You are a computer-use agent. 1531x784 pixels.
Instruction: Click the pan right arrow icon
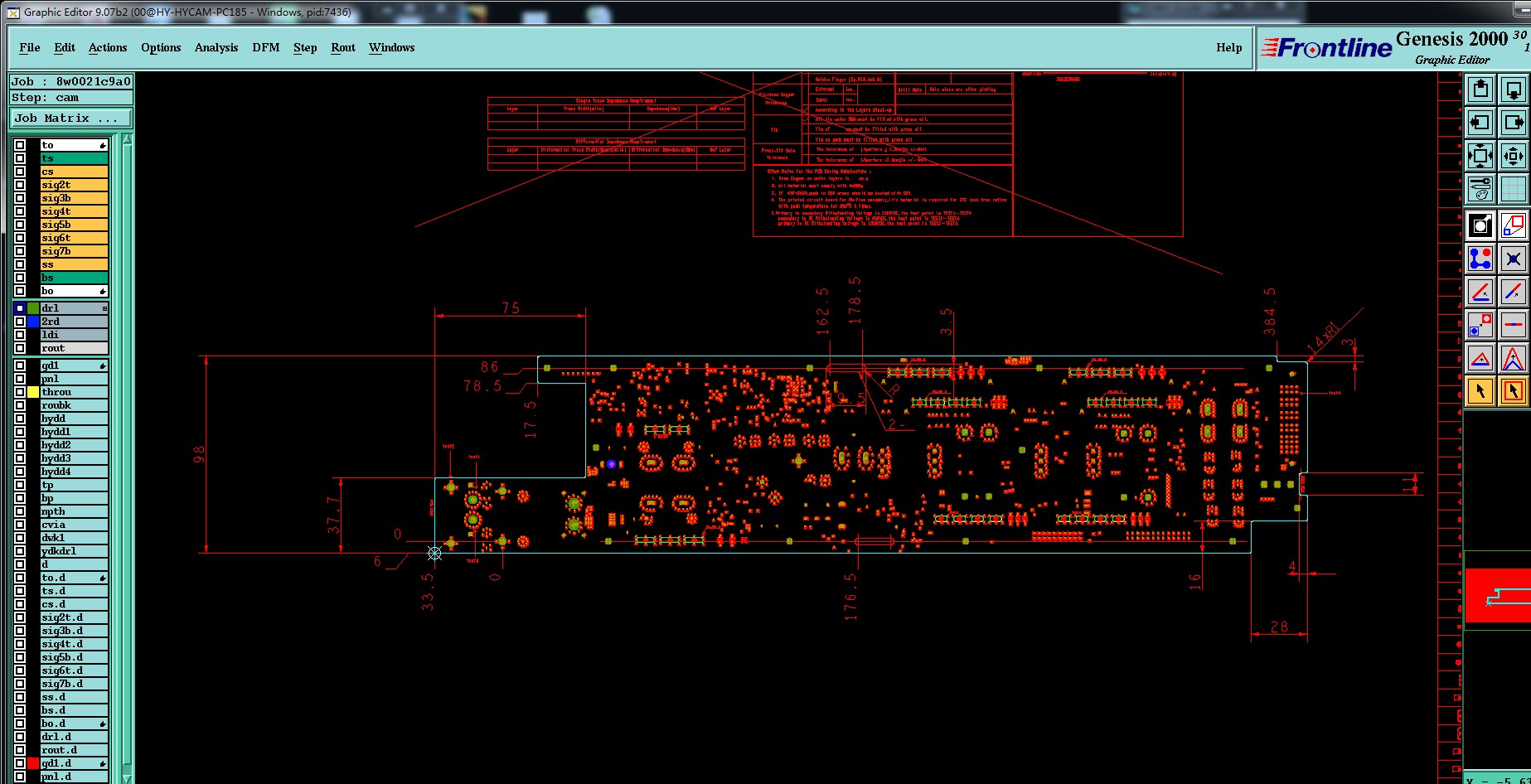(1513, 123)
